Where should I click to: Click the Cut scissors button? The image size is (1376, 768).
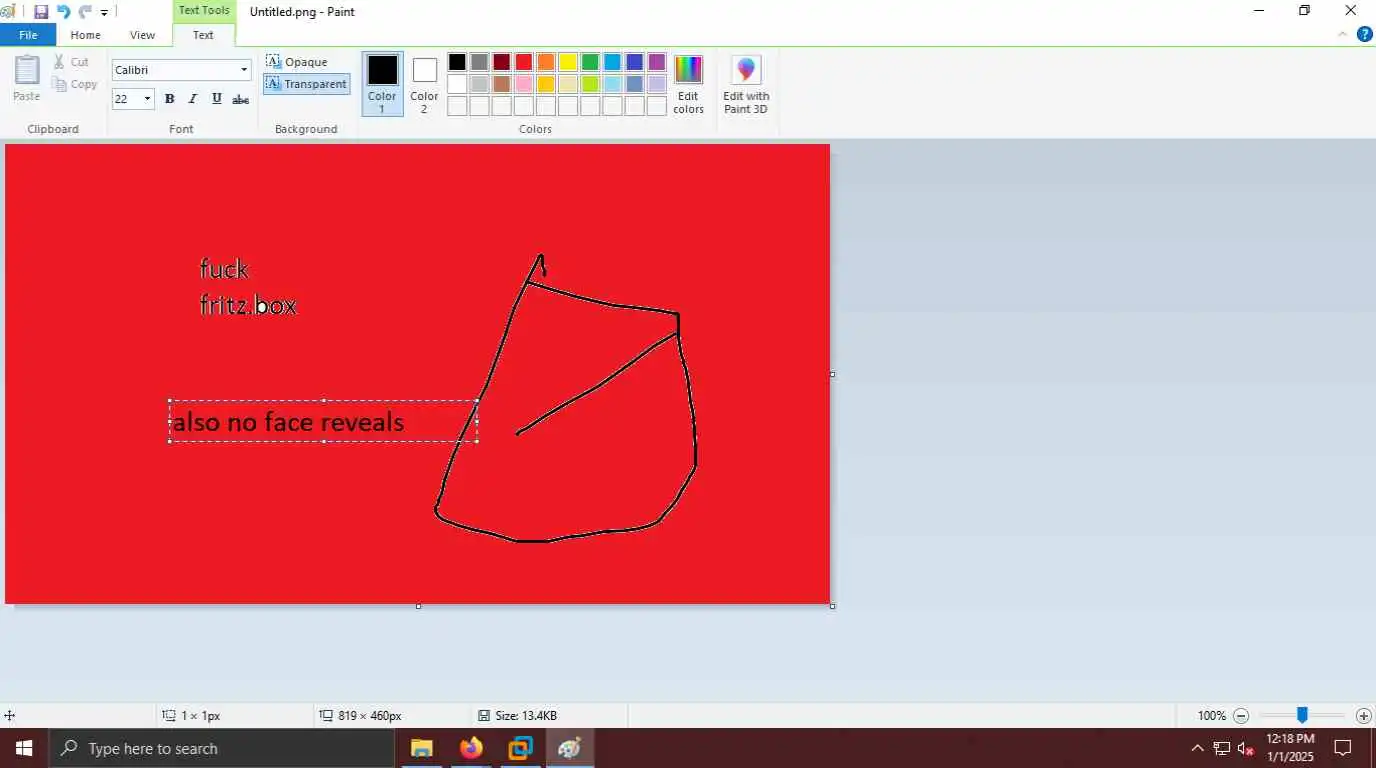[71, 62]
